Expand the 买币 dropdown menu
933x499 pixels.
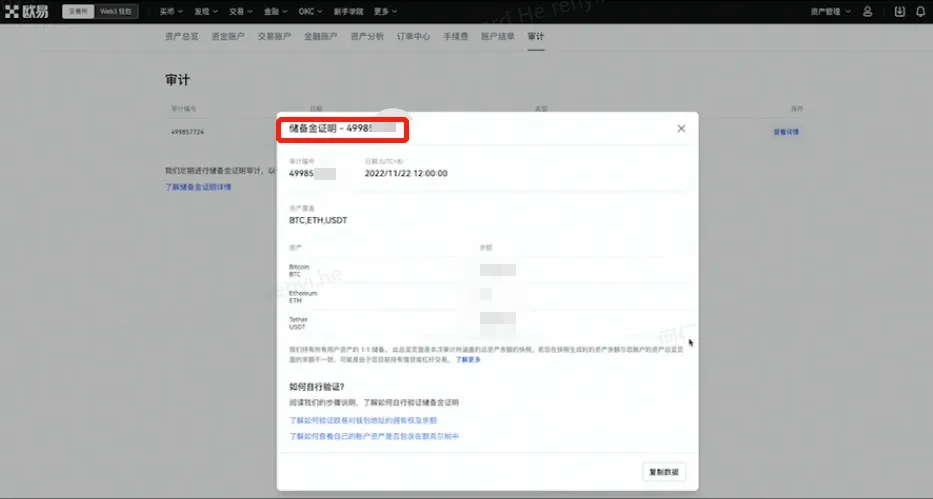tap(171, 11)
